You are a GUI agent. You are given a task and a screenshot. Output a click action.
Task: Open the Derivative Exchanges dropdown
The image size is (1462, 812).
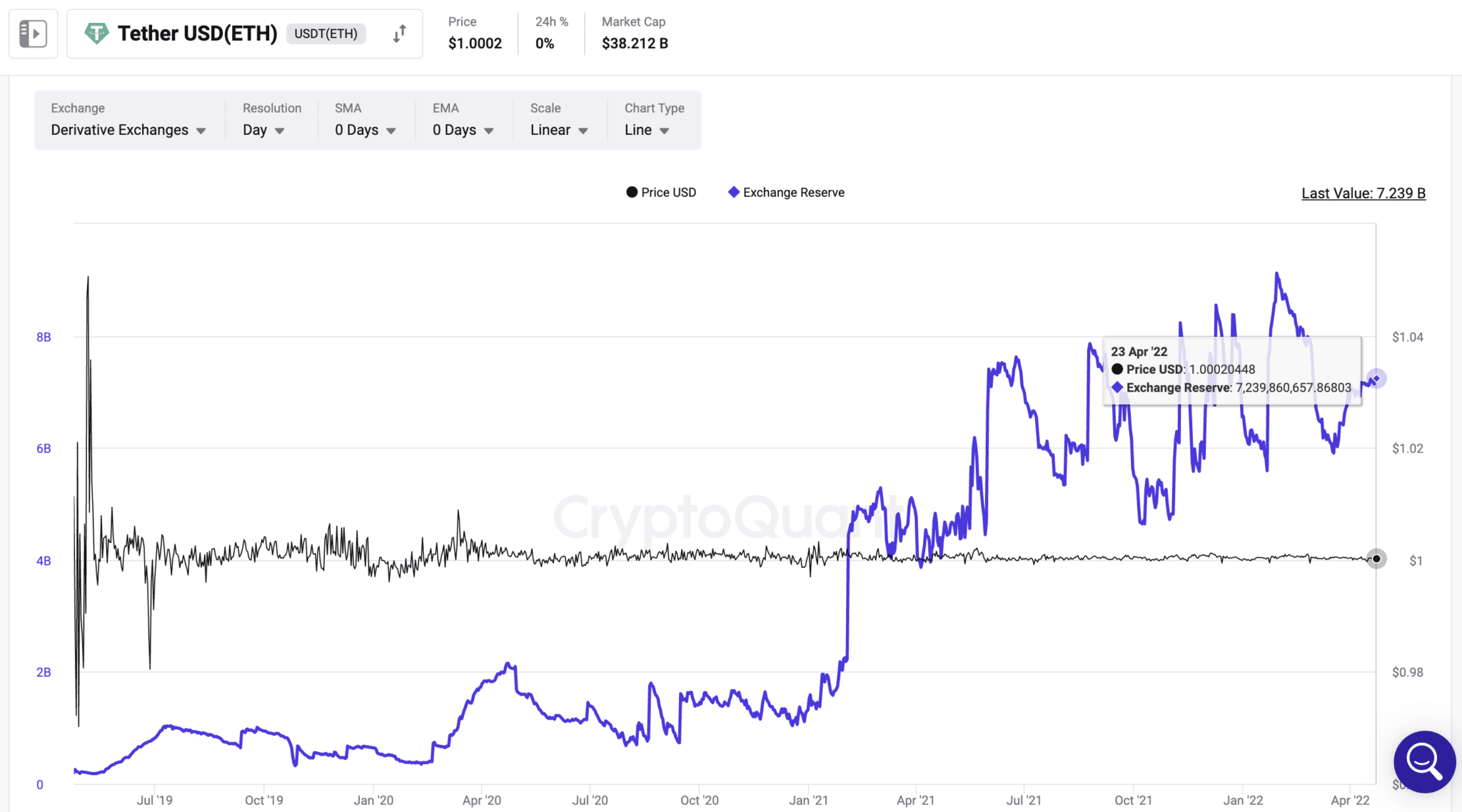[128, 130]
